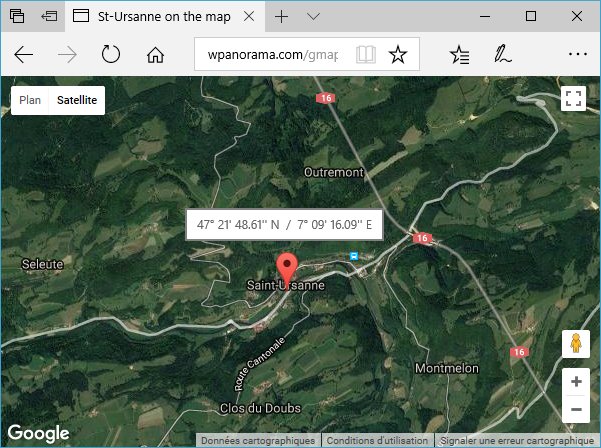Add page to favorites with star
Screen dimensions: 601x448
point(398,54)
